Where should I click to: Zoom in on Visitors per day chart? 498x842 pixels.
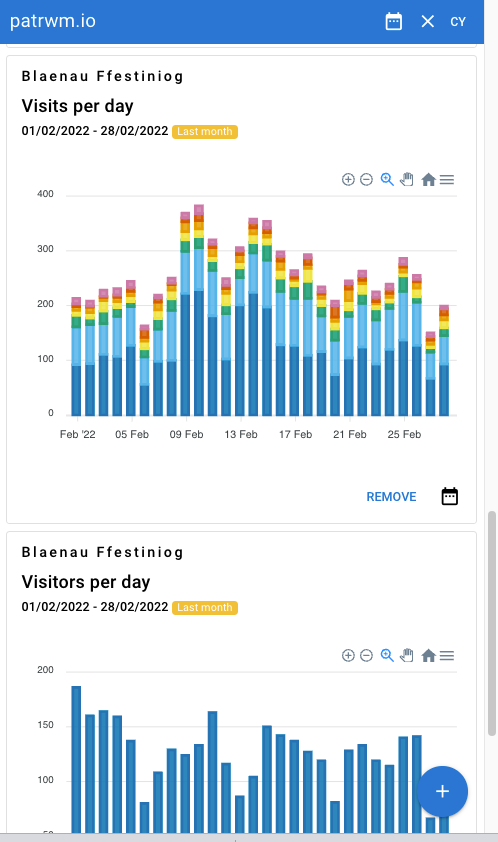(348, 655)
